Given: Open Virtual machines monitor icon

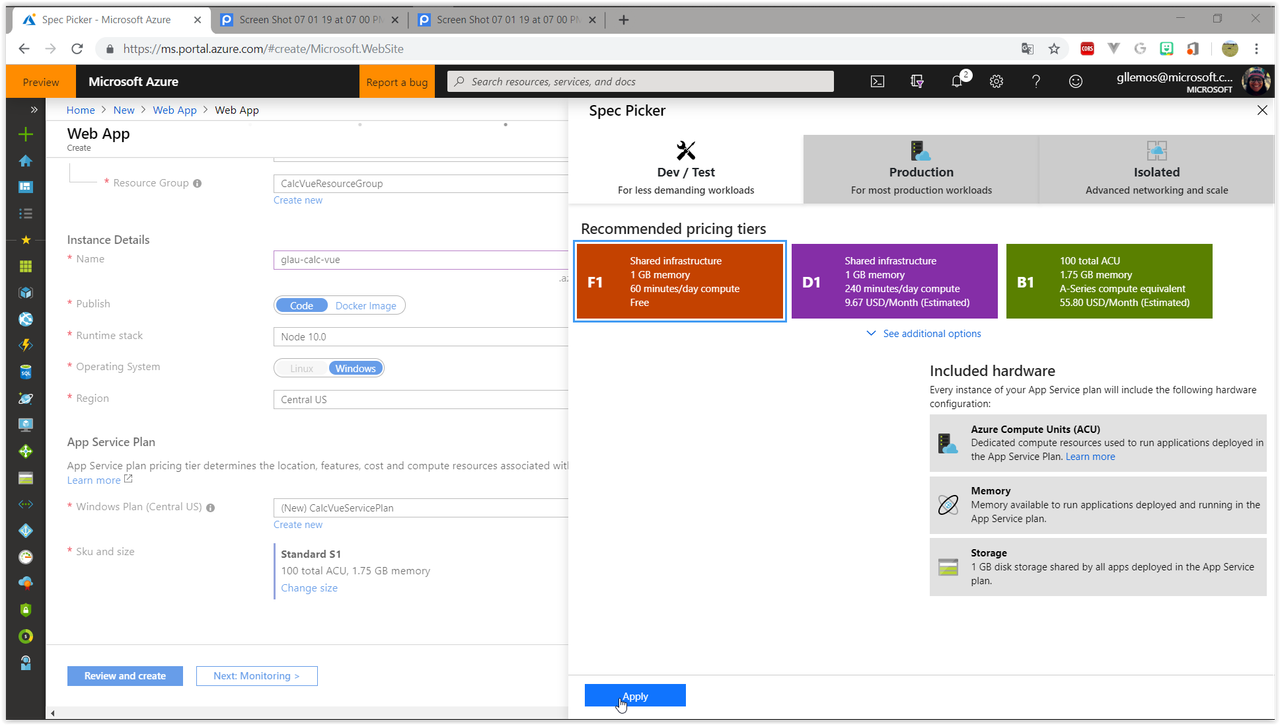Looking at the screenshot, I should tap(26, 425).
